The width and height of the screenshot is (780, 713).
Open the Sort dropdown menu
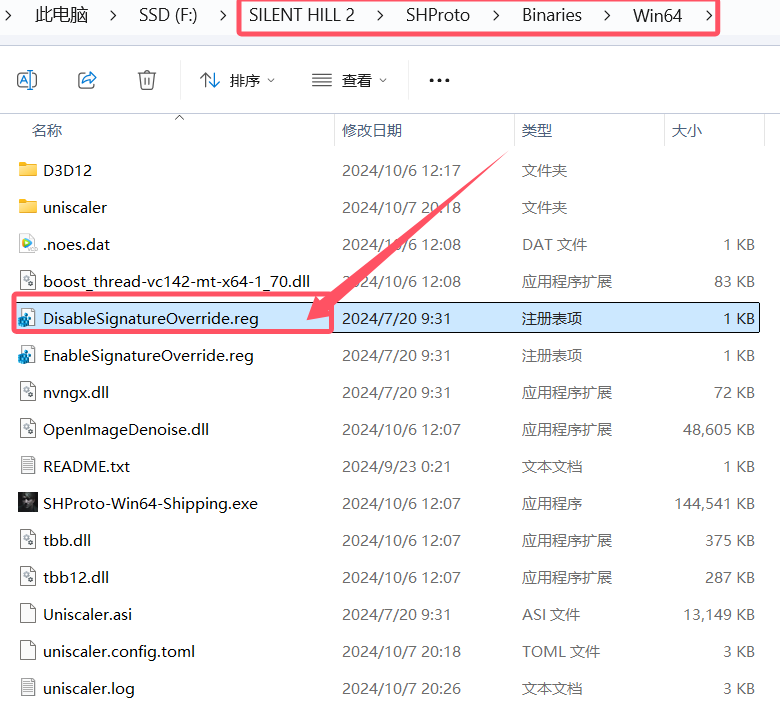tap(237, 80)
